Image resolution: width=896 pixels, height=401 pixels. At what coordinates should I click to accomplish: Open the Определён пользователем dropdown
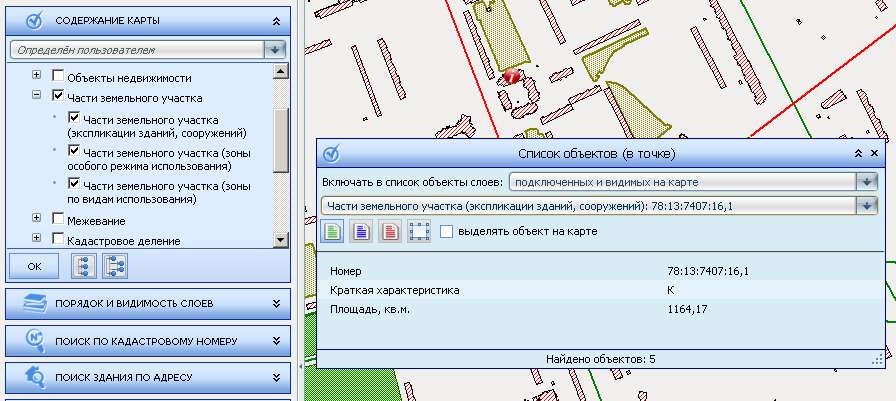click(x=275, y=50)
